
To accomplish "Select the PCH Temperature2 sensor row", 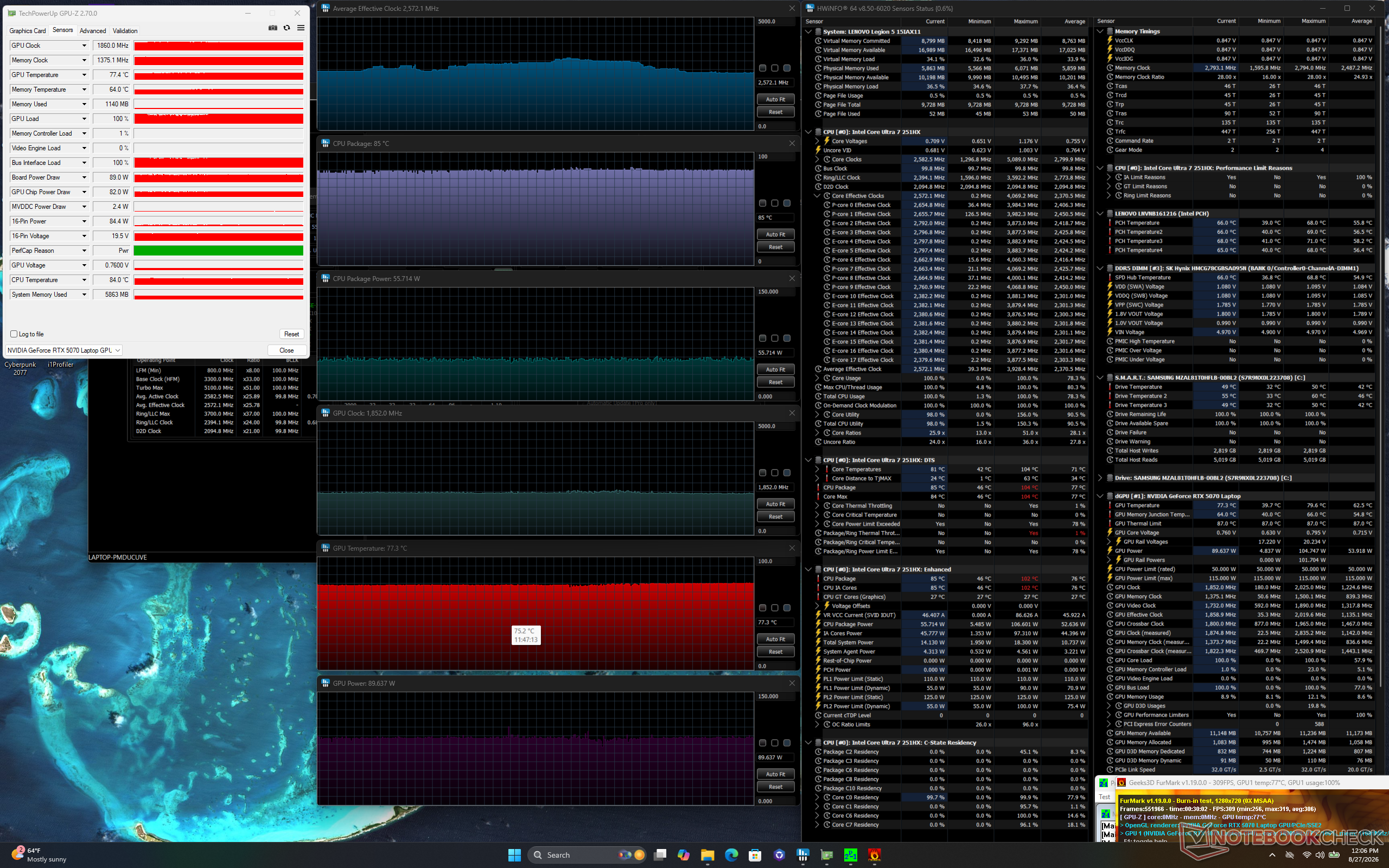I will click(x=1240, y=232).
